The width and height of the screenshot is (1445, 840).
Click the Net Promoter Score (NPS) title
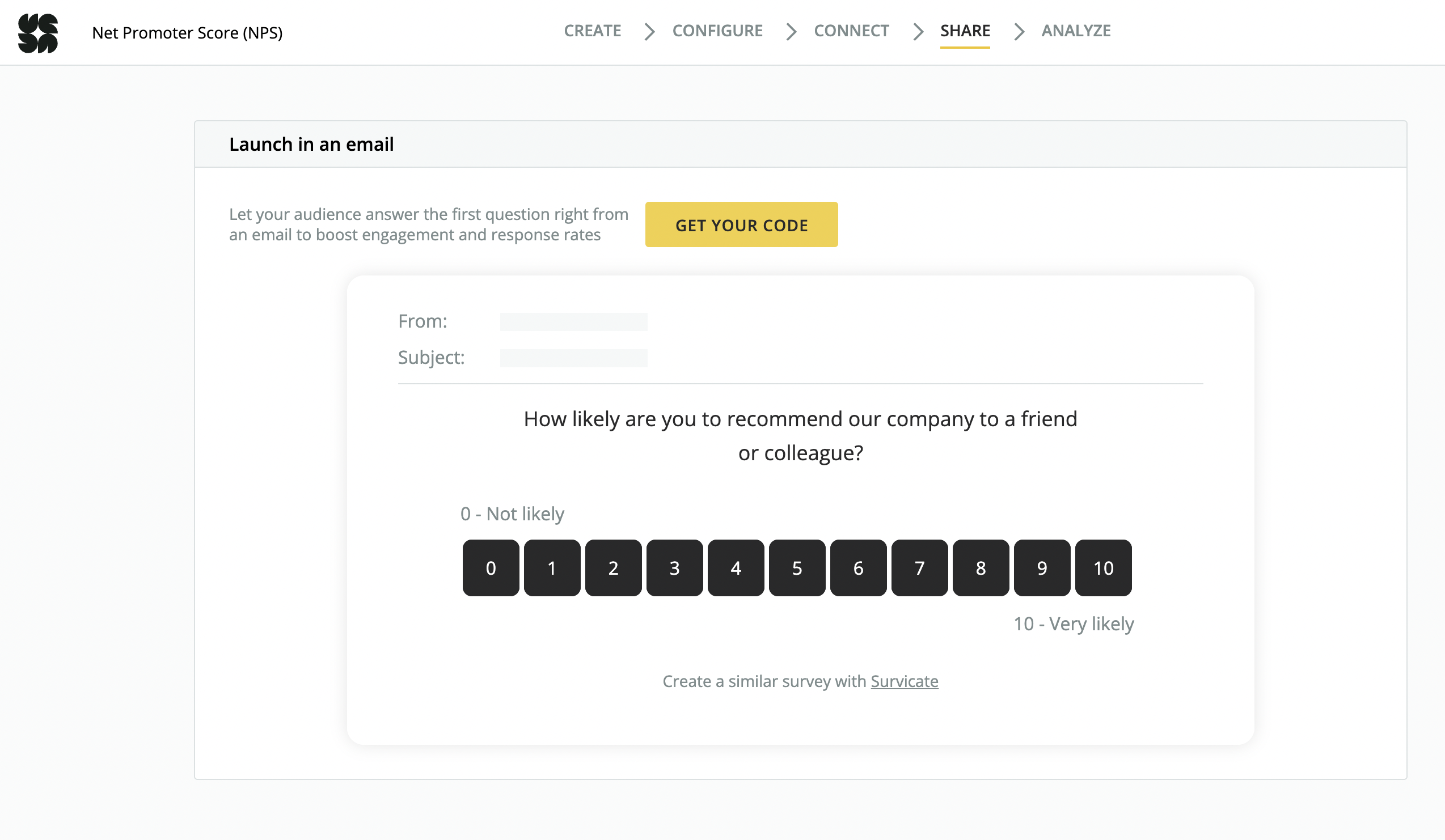tap(188, 33)
